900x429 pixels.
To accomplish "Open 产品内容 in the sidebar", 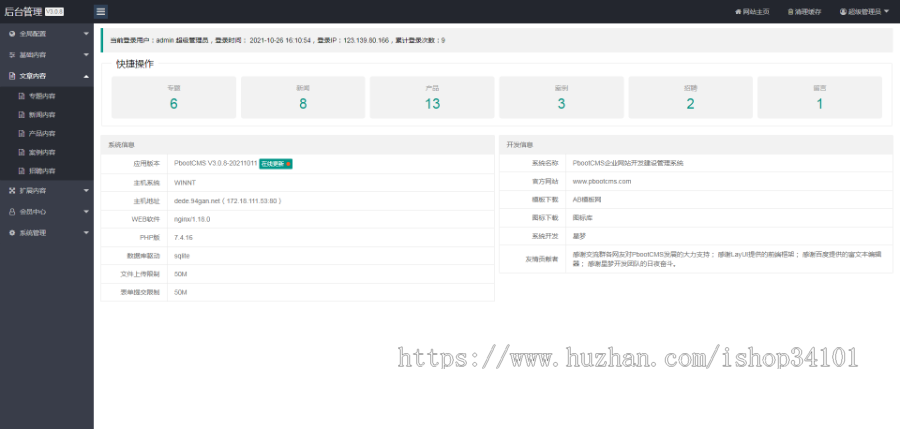I will click(42, 133).
